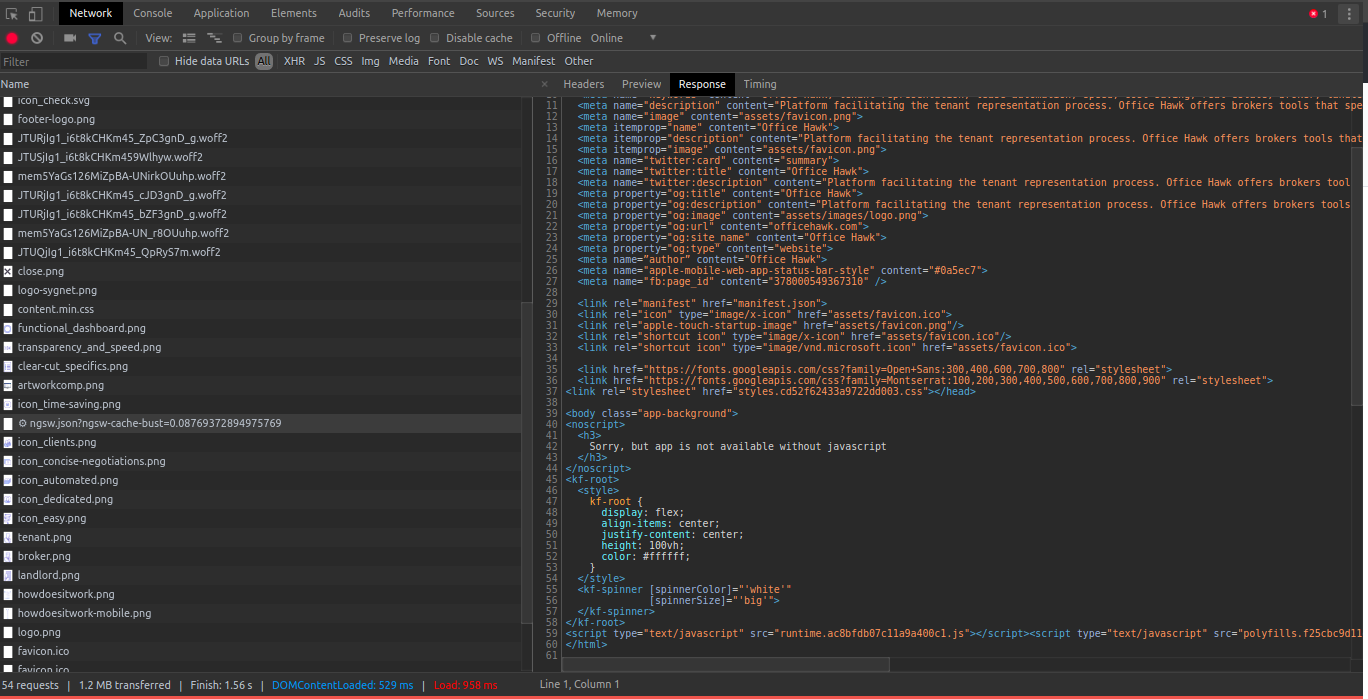The height and width of the screenshot is (699, 1368).
Task: Filter requests by Font
Action: [439, 61]
